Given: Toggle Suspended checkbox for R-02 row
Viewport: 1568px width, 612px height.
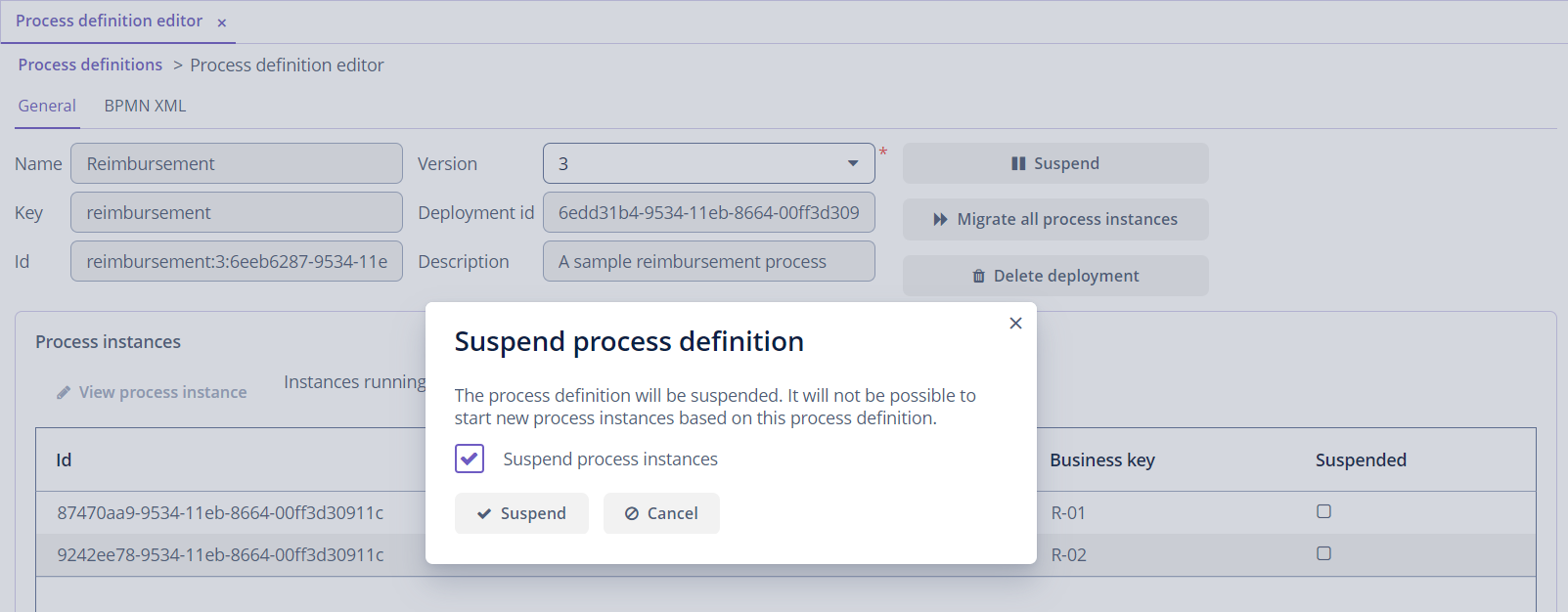Looking at the screenshot, I should pos(1323,553).
